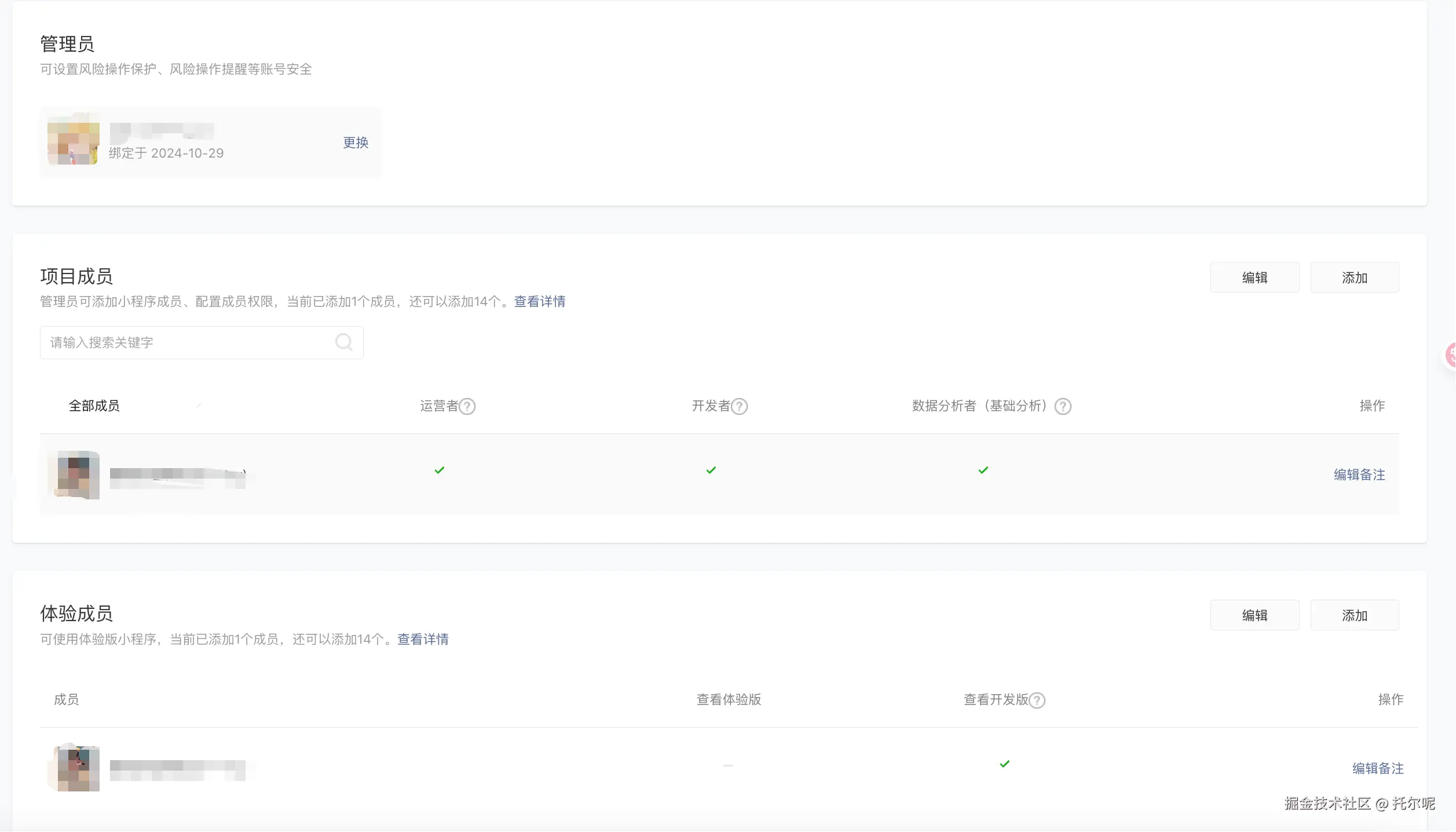1456x832 pixels.
Task: Click 数据分析者 checkmark for project member
Action: 983,470
